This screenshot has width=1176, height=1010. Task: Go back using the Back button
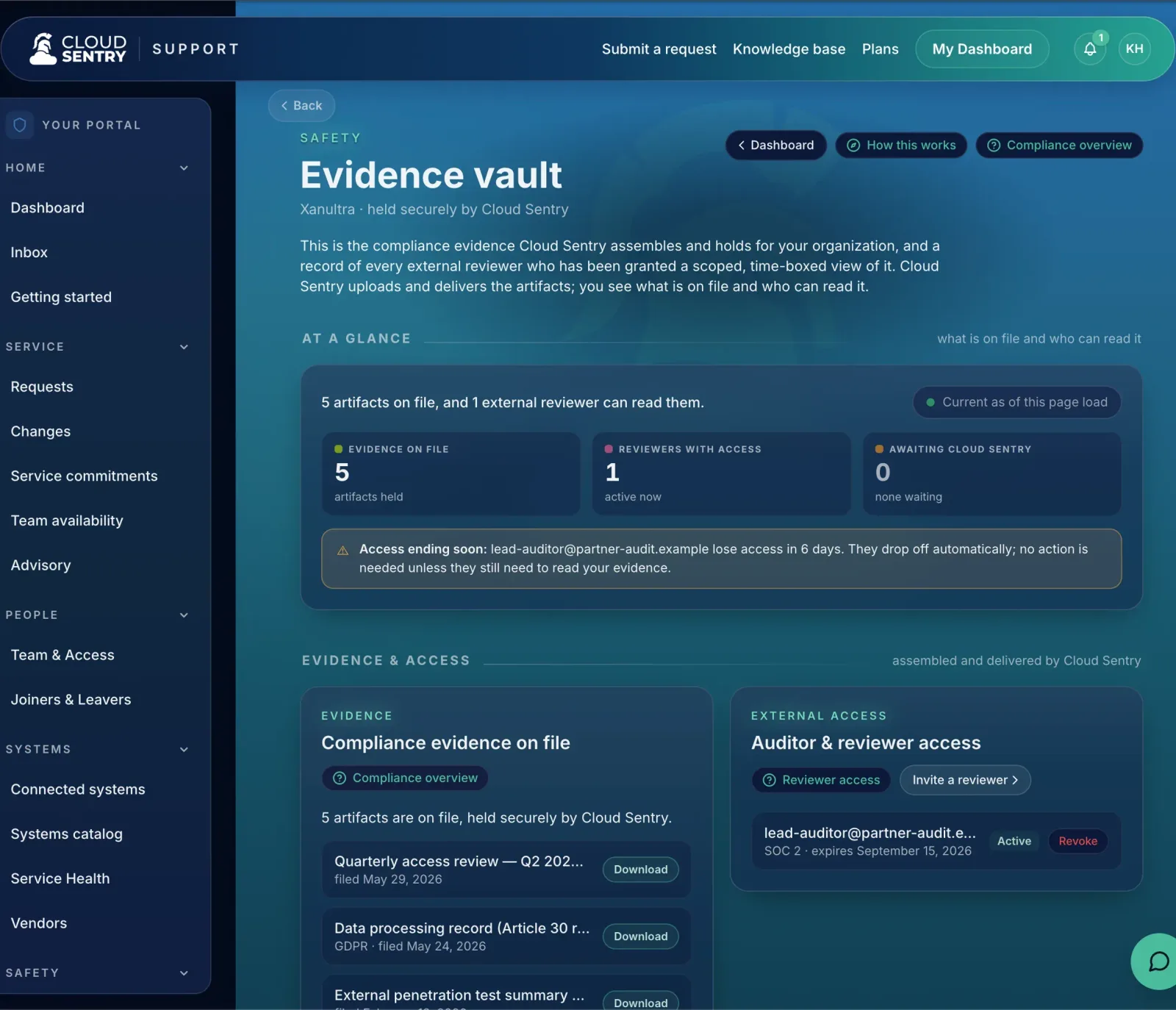(x=301, y=106)
